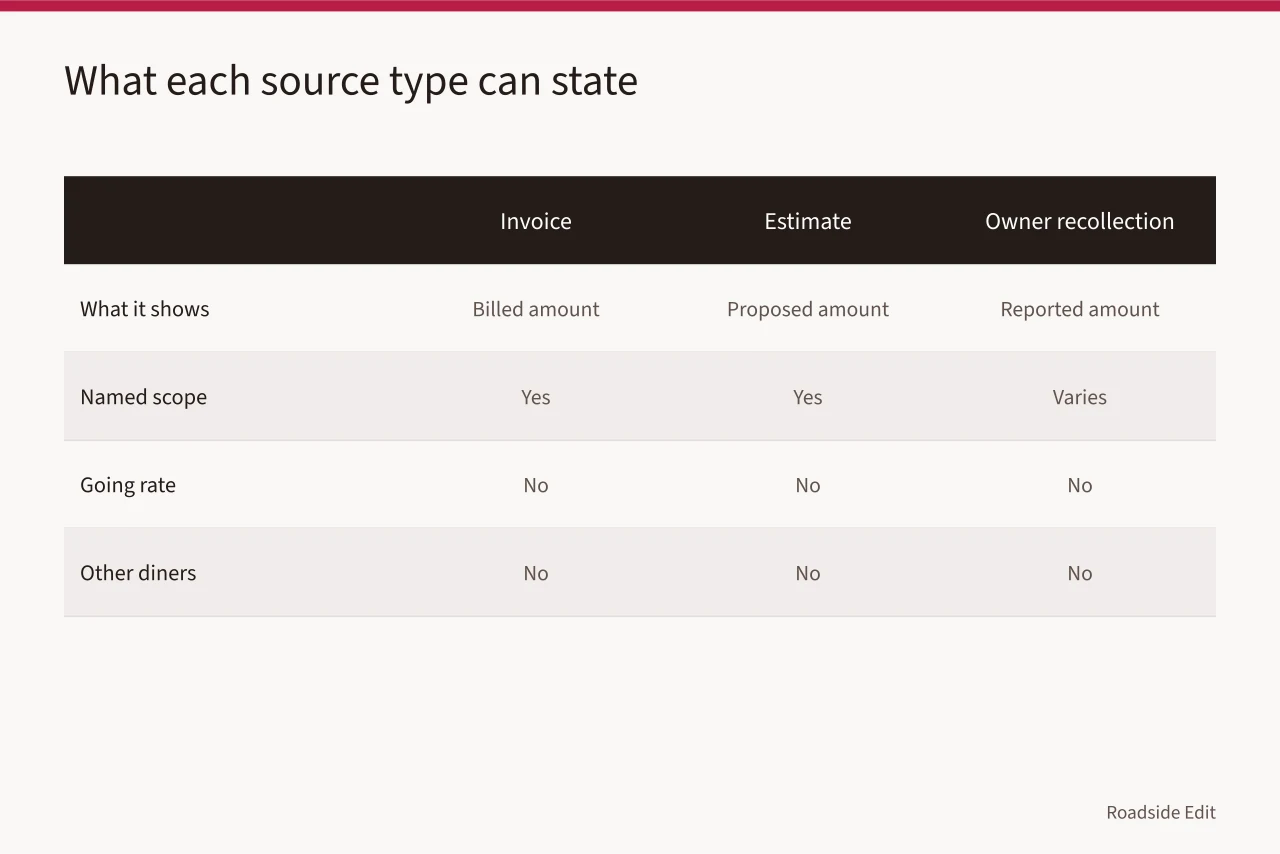Click the "Named scope" row label

click(144, 397)
